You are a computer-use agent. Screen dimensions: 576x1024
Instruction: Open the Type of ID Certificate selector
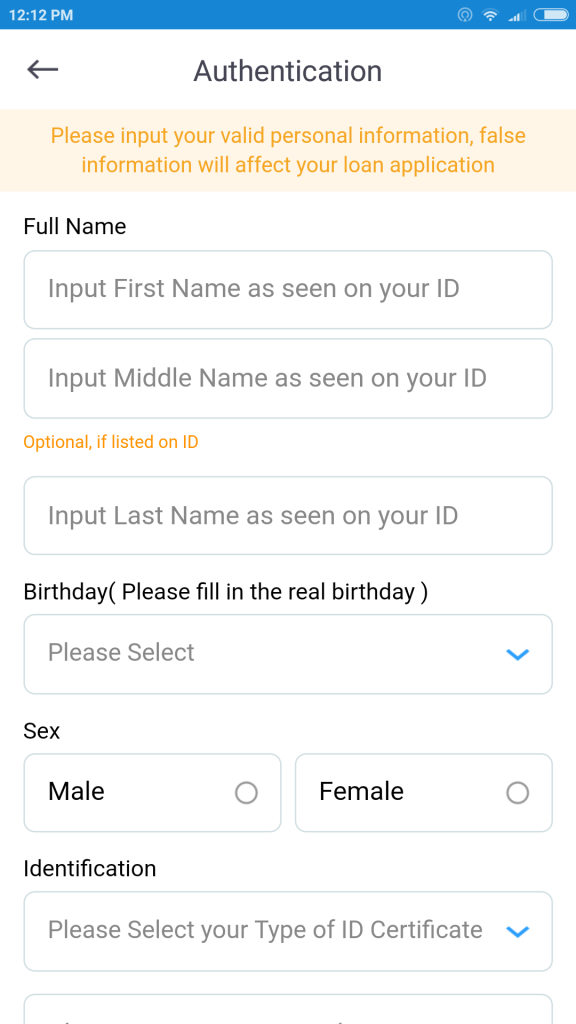coord(288,931)
